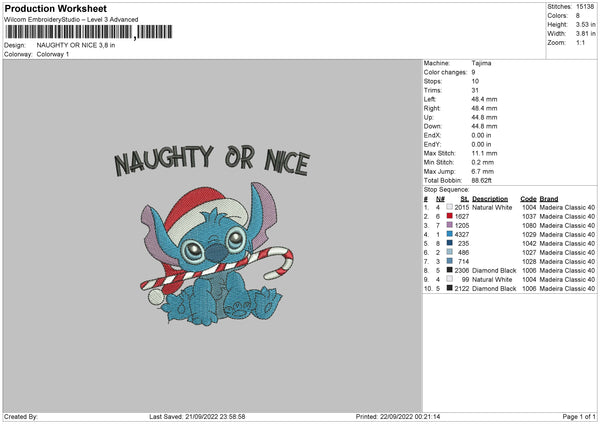This screenshot has width=600, height=424.
Task: Click the Colors value 8
Action: click(577, 16)
